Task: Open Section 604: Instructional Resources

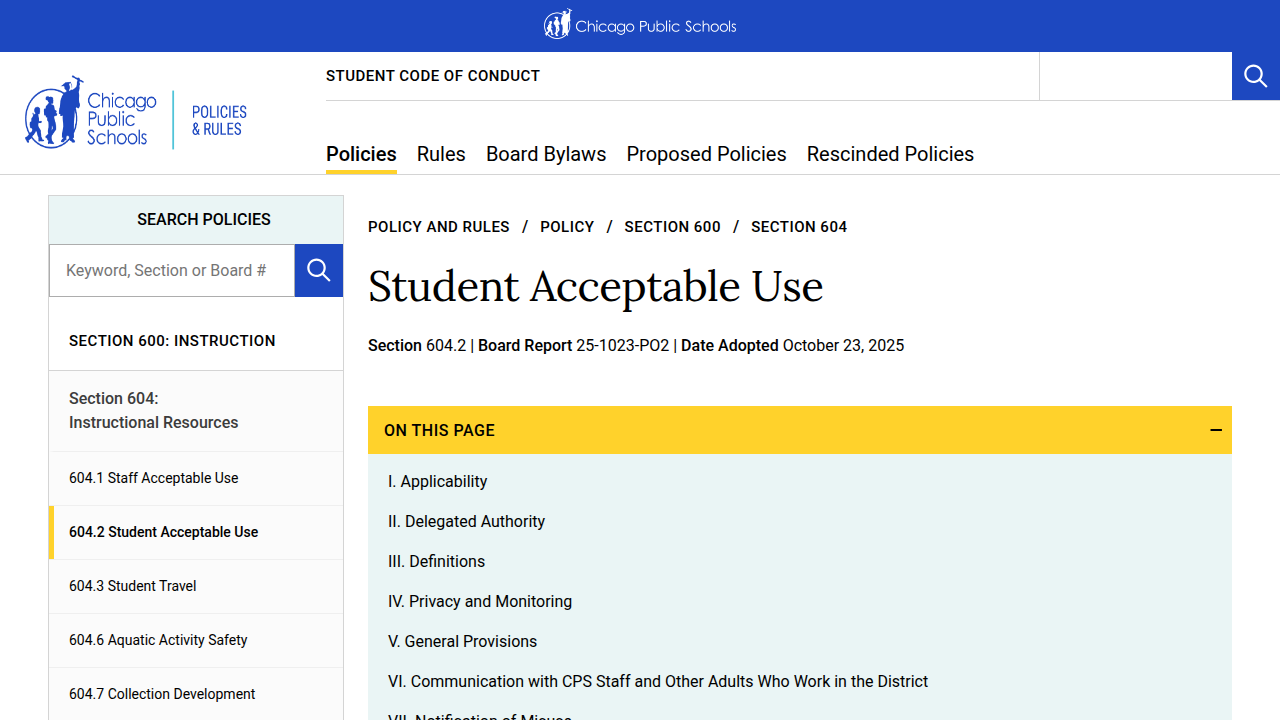Action: (x=154, y=410)
